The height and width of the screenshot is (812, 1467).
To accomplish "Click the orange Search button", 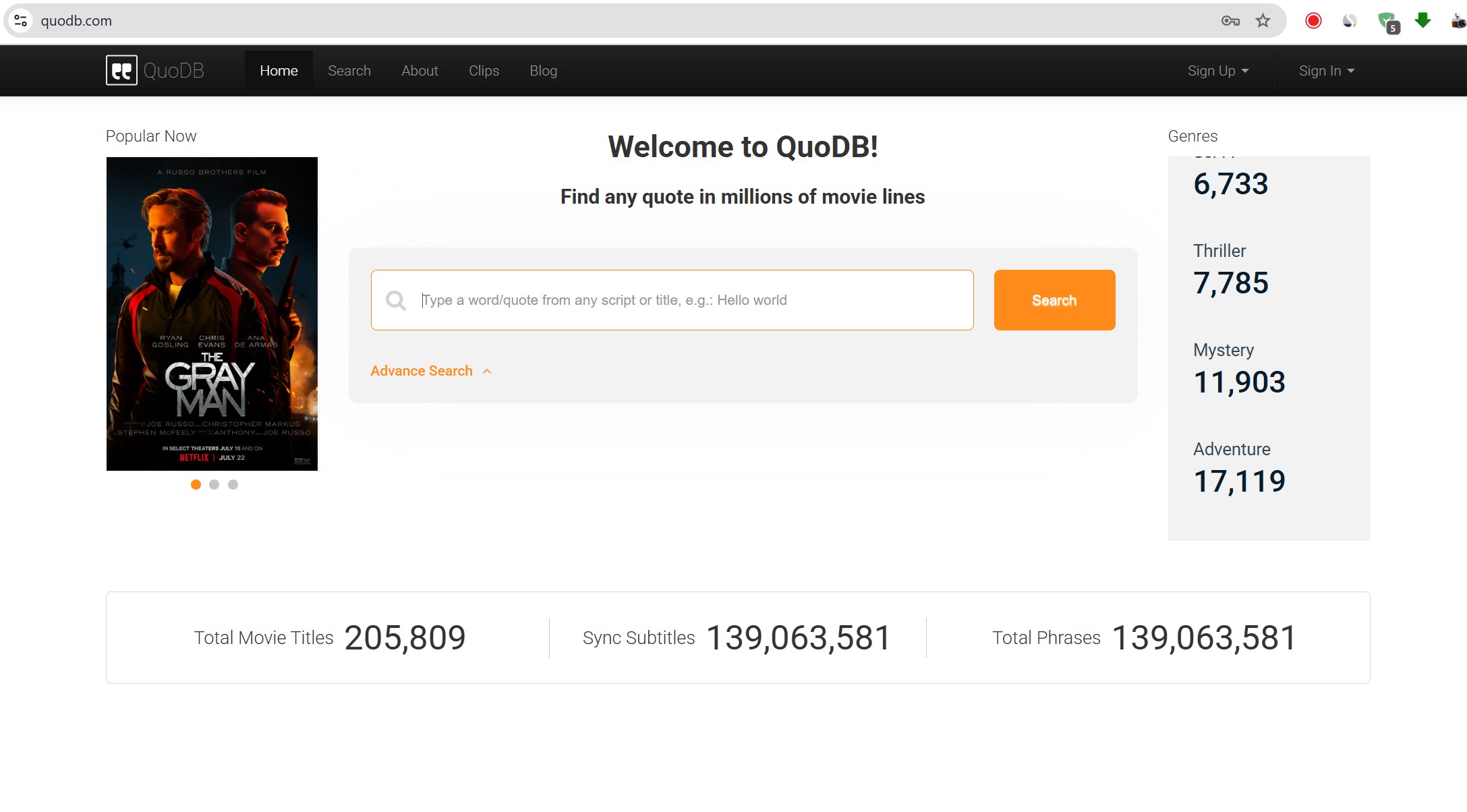I will click(x=1054, y=300).
